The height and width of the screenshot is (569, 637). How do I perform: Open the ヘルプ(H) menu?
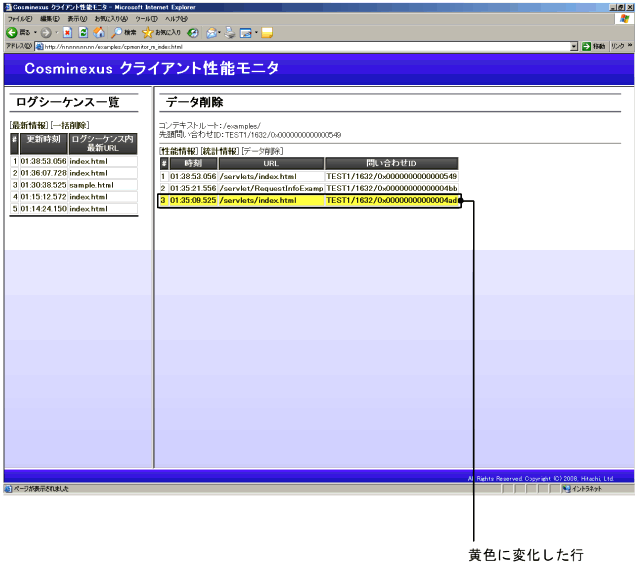coord(176,19)
